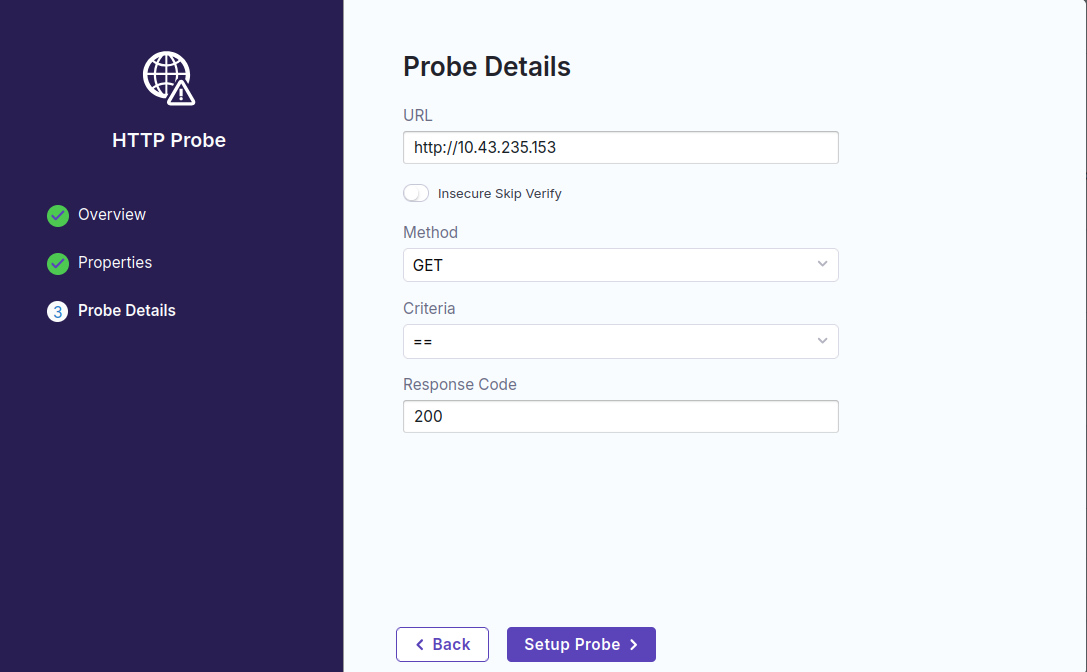The height and width of the screenshot is (672, 1087).
Task: Go to the Properties step
Action: pos(115,263)
